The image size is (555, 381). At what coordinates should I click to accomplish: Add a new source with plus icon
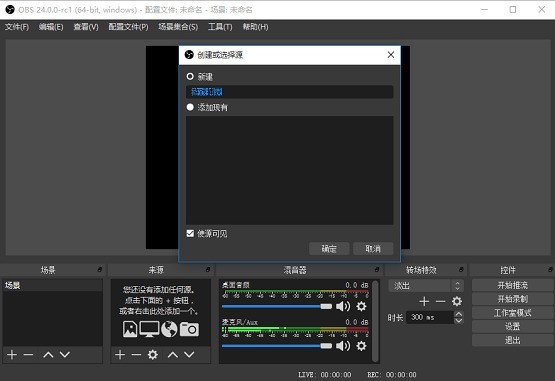pos(120,354)
